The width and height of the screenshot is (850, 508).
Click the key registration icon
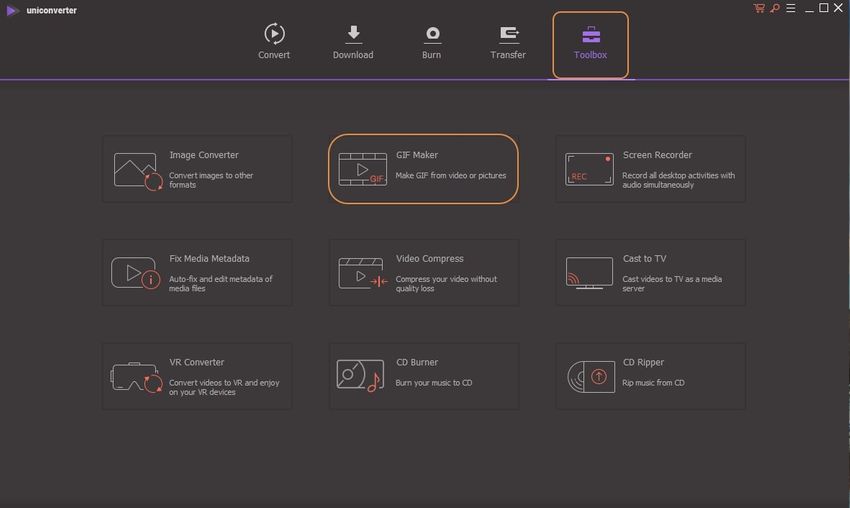[775, 8]
